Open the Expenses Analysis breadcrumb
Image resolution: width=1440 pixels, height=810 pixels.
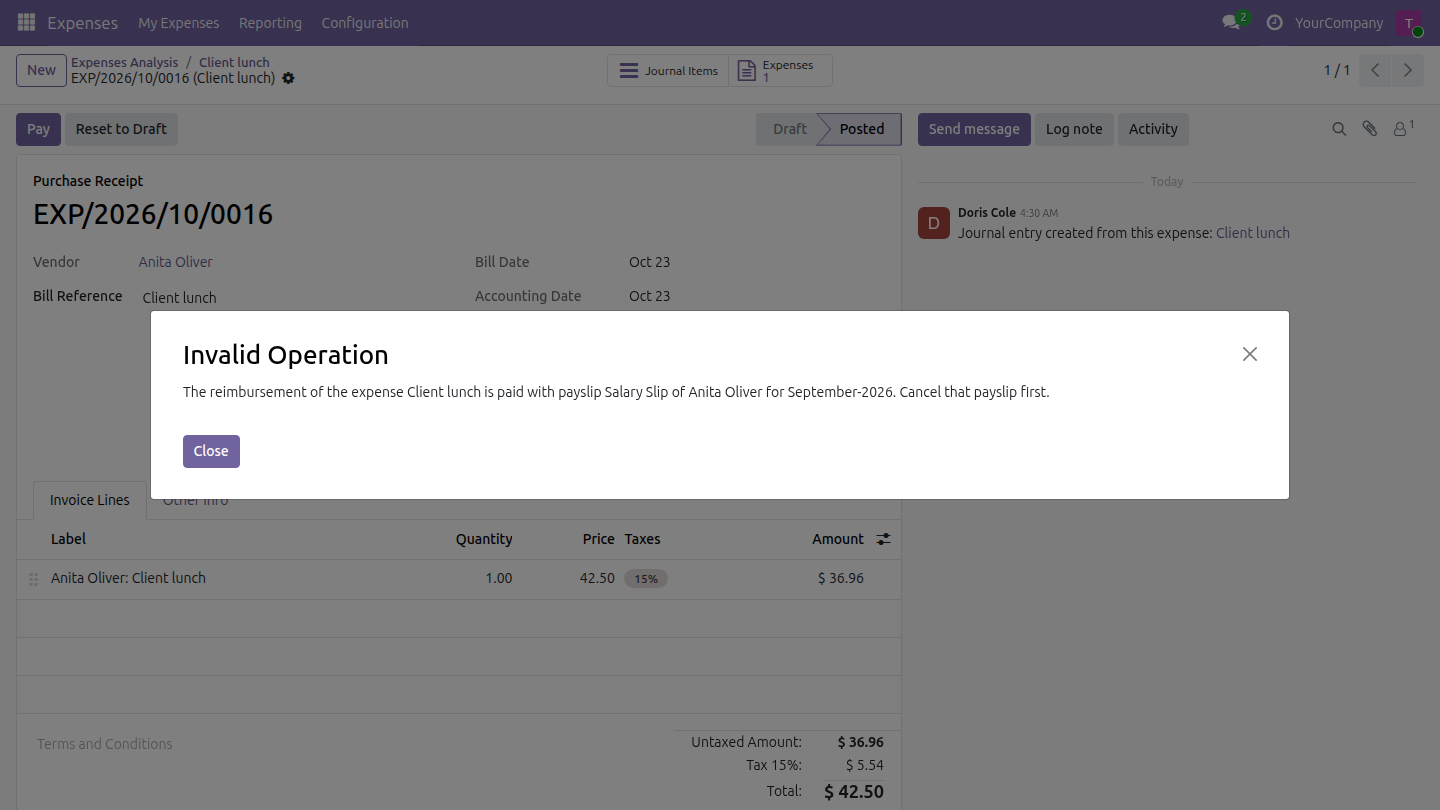point(124,62)
